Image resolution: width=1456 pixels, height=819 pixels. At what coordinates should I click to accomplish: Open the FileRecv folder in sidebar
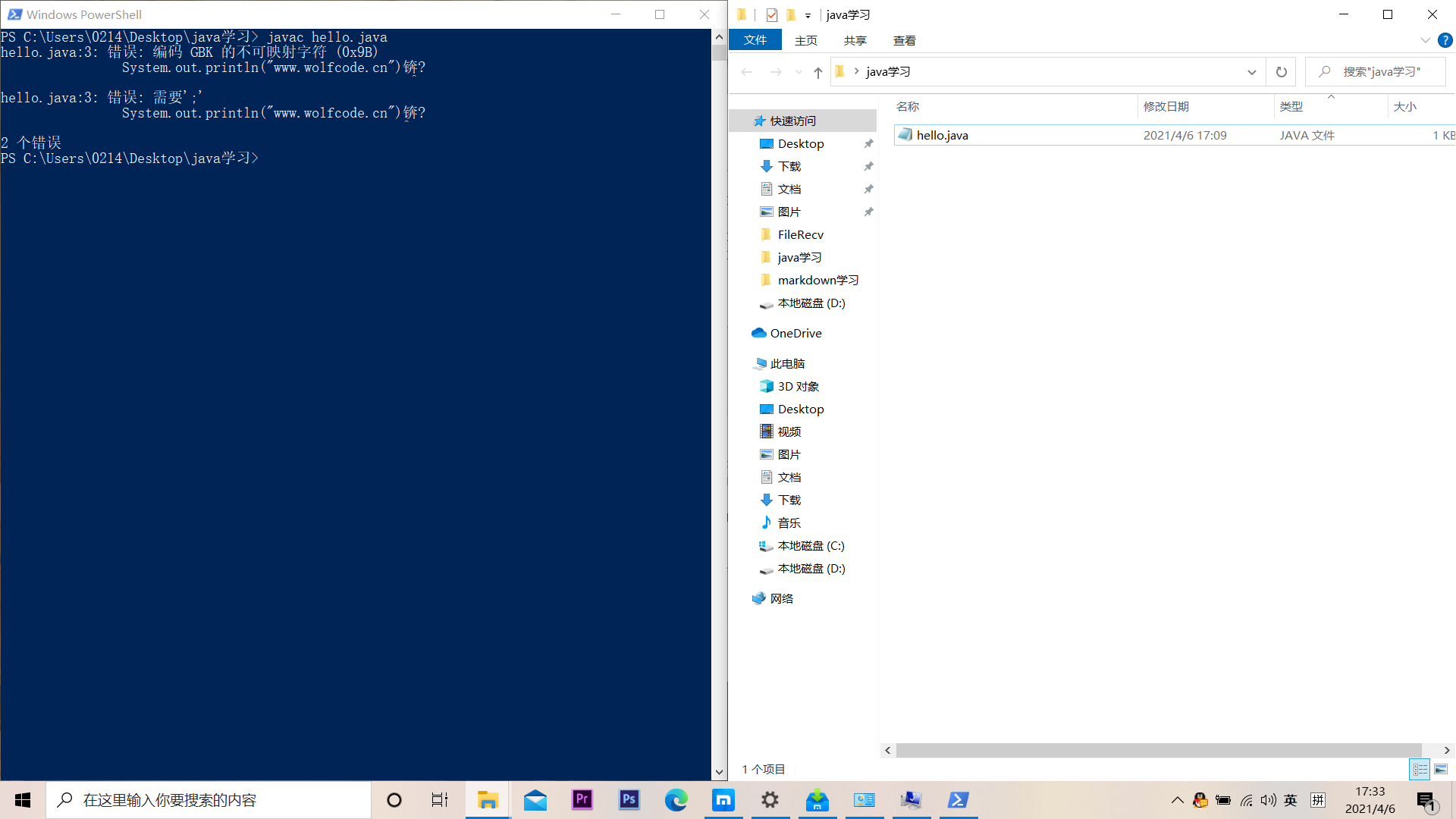800,234
